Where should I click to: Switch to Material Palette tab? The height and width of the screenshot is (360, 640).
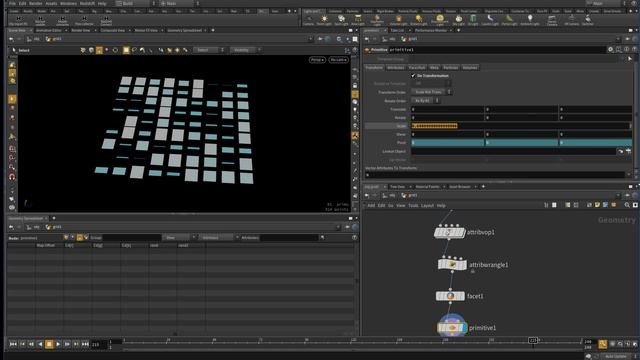click(427, 187)
